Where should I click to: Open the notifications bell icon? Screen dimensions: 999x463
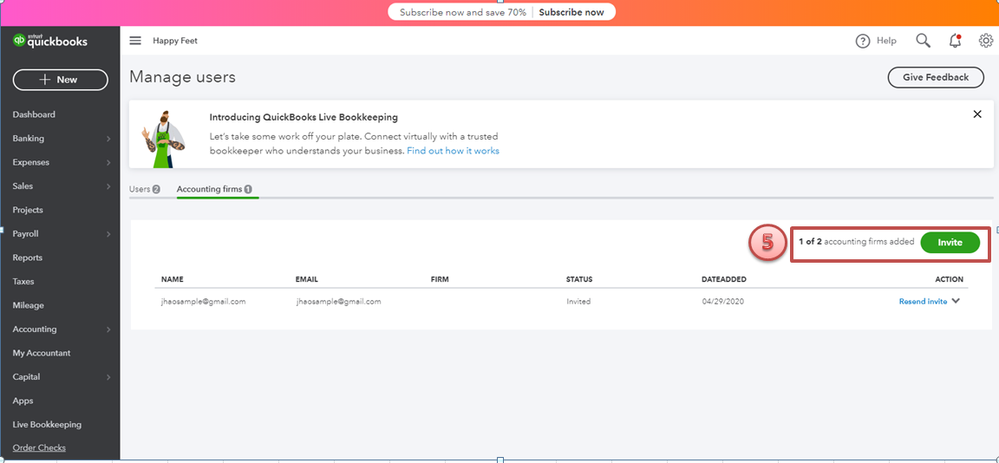pyautogui.click(x=954, y=41)
